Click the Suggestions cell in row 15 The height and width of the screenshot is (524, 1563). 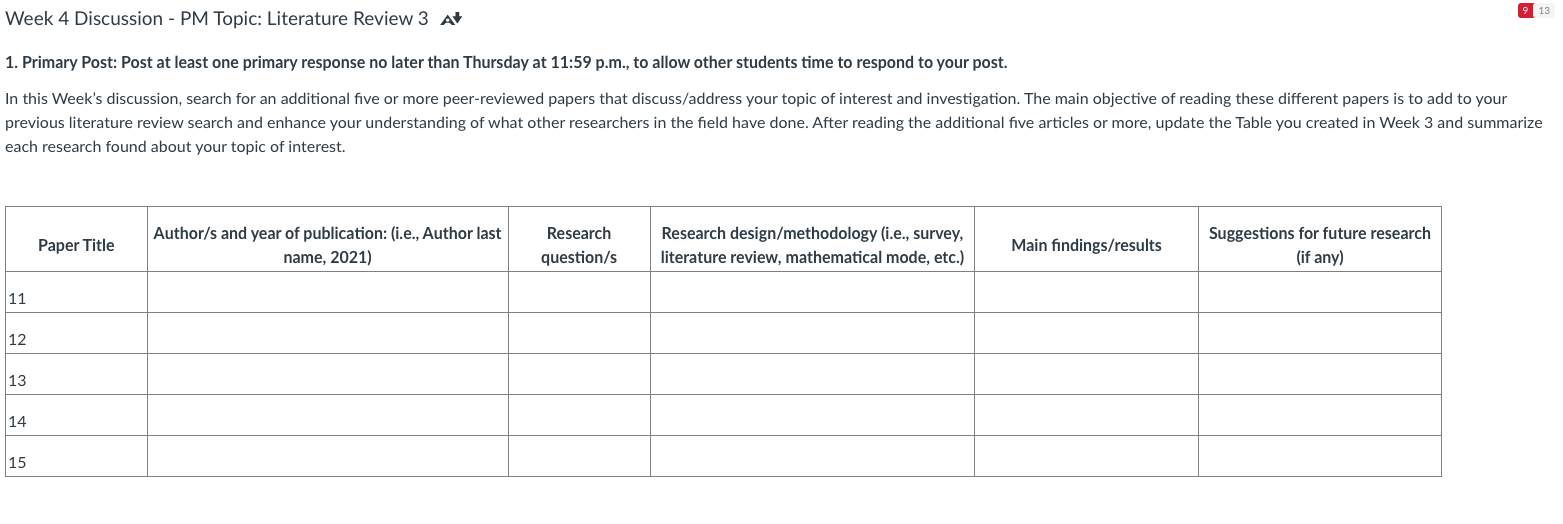(1320, 456)
